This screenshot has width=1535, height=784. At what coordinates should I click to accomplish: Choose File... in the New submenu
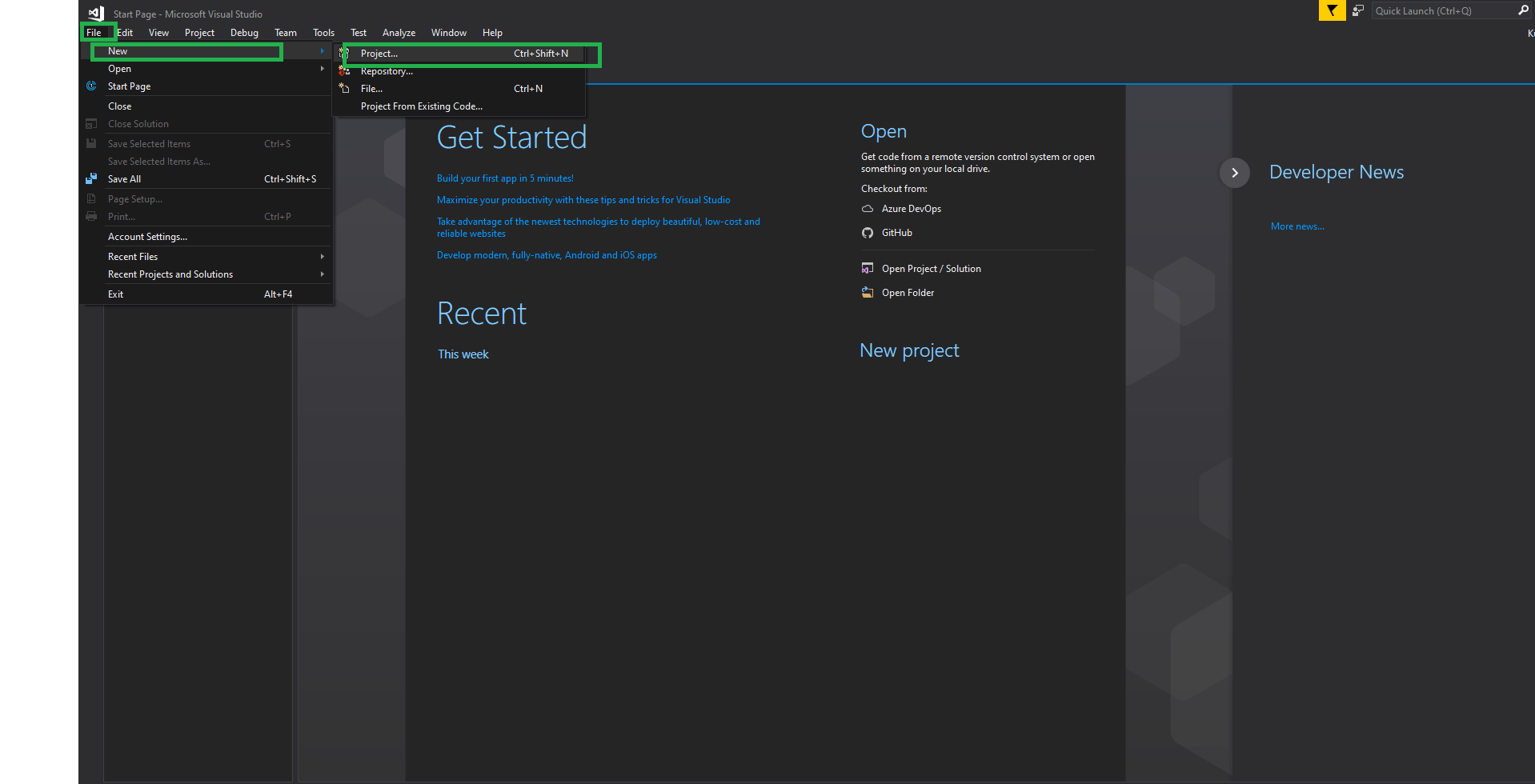coord(459,89)
